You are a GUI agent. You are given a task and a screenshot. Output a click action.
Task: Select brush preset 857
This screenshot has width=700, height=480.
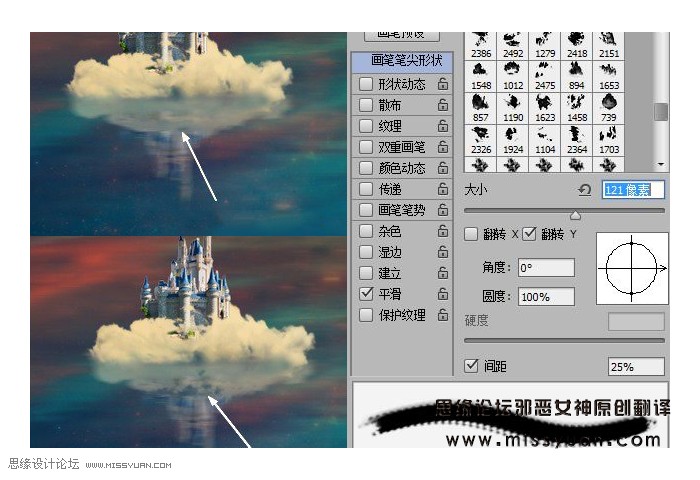pos(481,109)
